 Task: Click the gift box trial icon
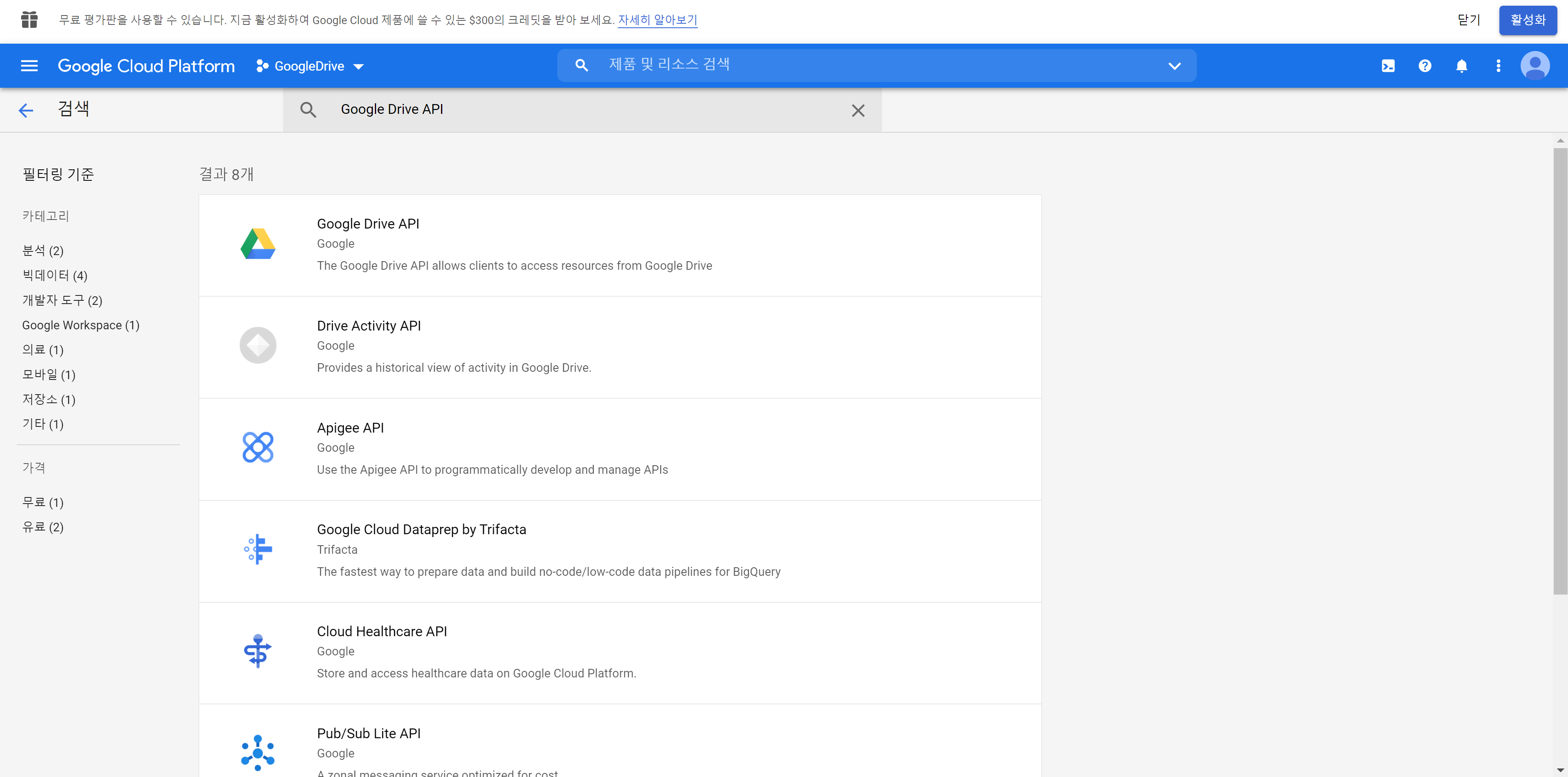click(29, 20)
